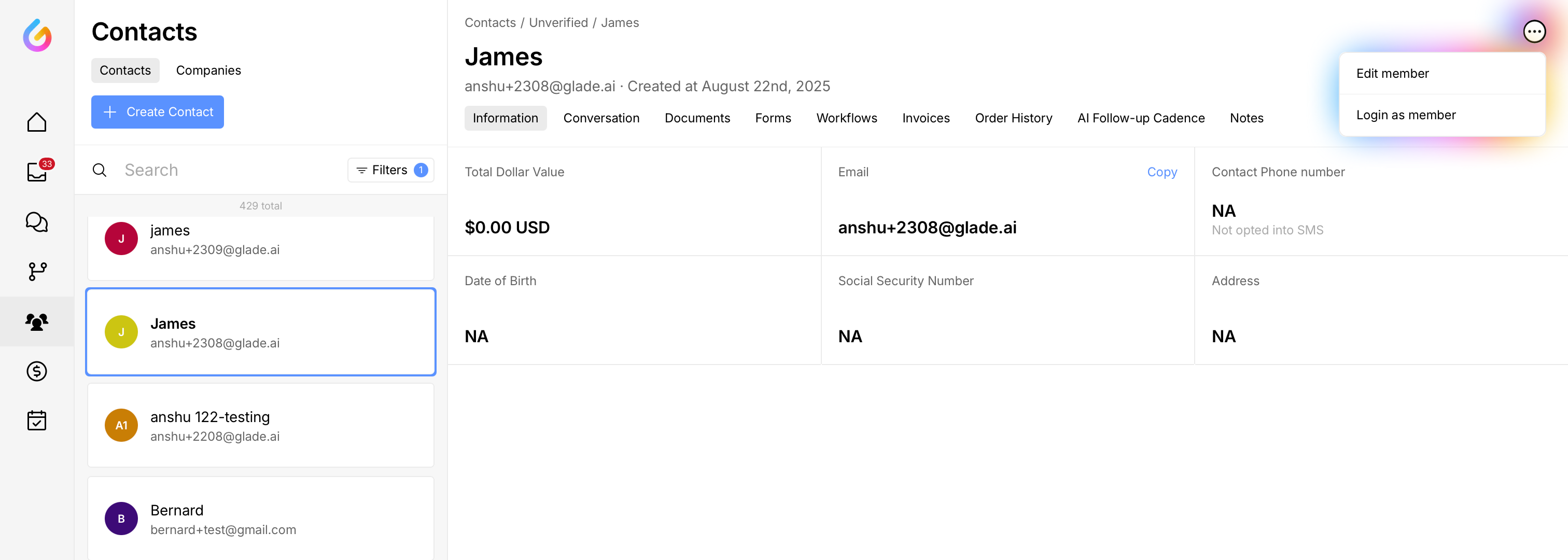This screenshot has height=560, width=1568.
Task: Open the chat conversations sidebar icon
Action: click(x=36, y=222)
